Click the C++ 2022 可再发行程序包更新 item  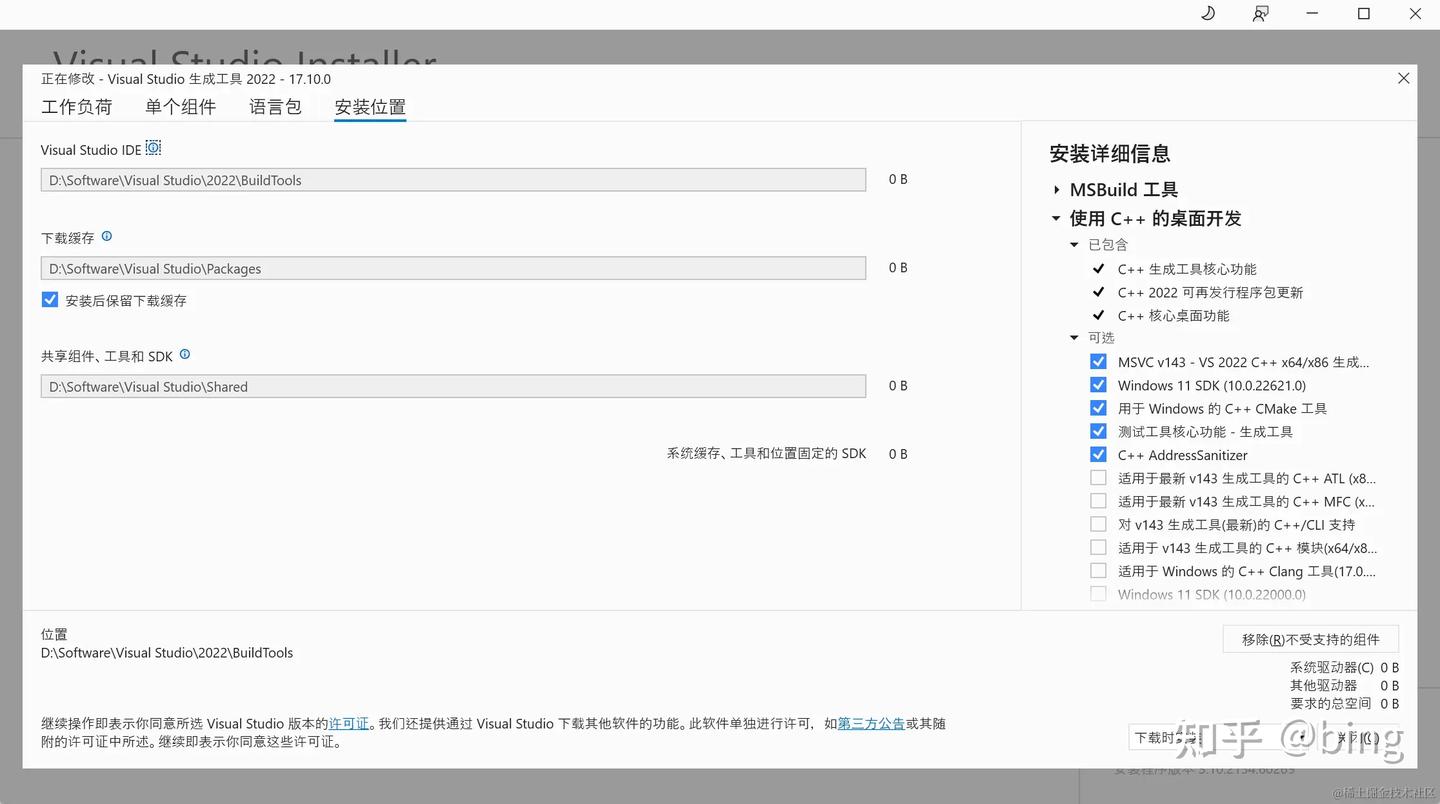[1210, 292]
